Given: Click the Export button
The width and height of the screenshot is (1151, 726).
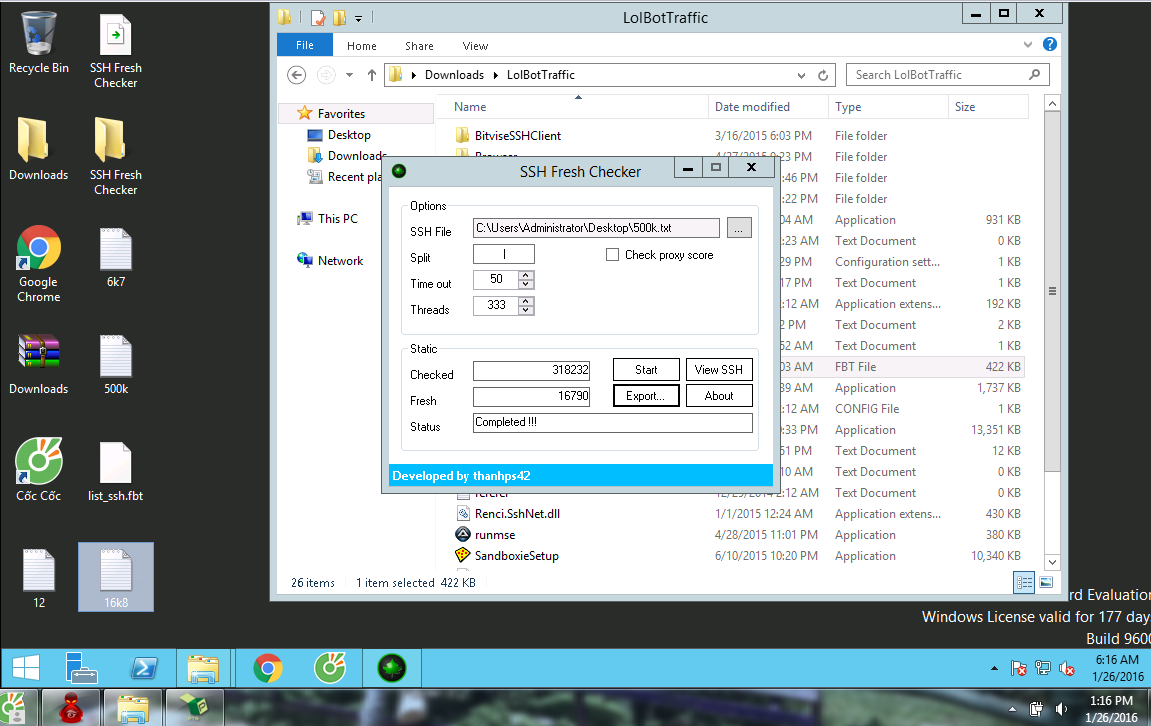Looking at the screenshot, I should (646, 396).
